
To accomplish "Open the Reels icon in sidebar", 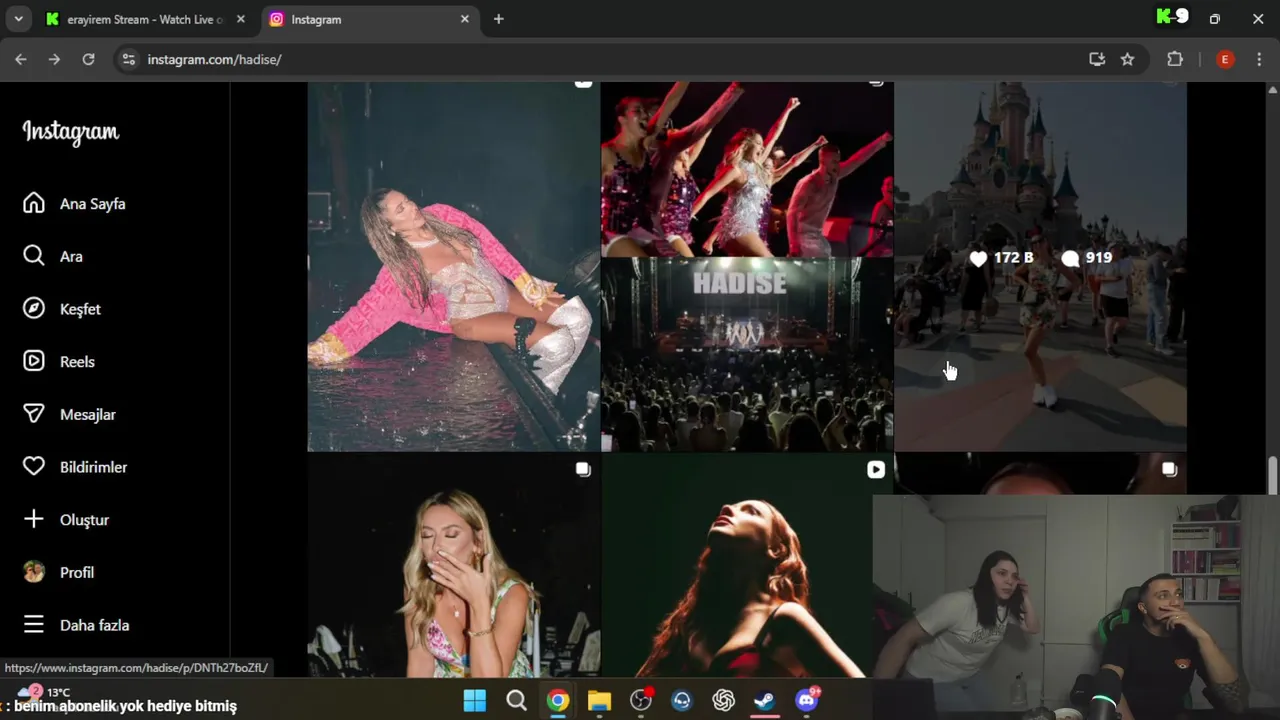I will (x=34, y=361).
